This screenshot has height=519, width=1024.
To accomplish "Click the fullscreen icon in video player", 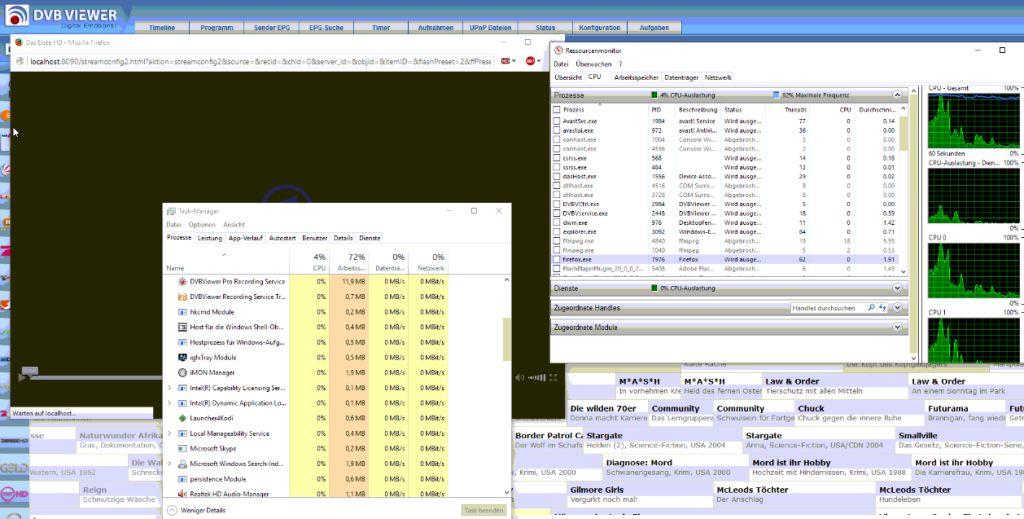I will coord(552,377).
